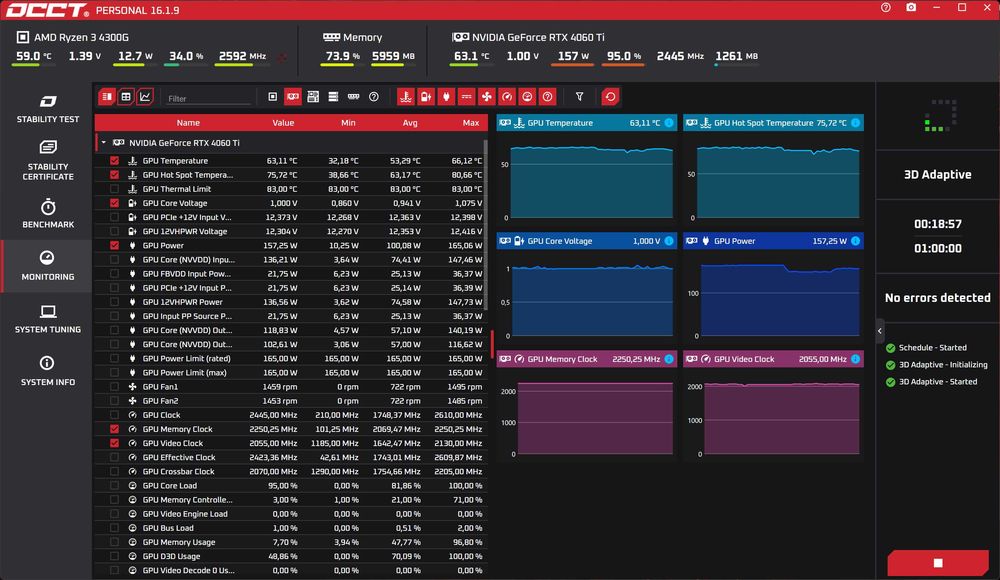
Task: Toggle current readings filter icon
Action: click(466, 97)
